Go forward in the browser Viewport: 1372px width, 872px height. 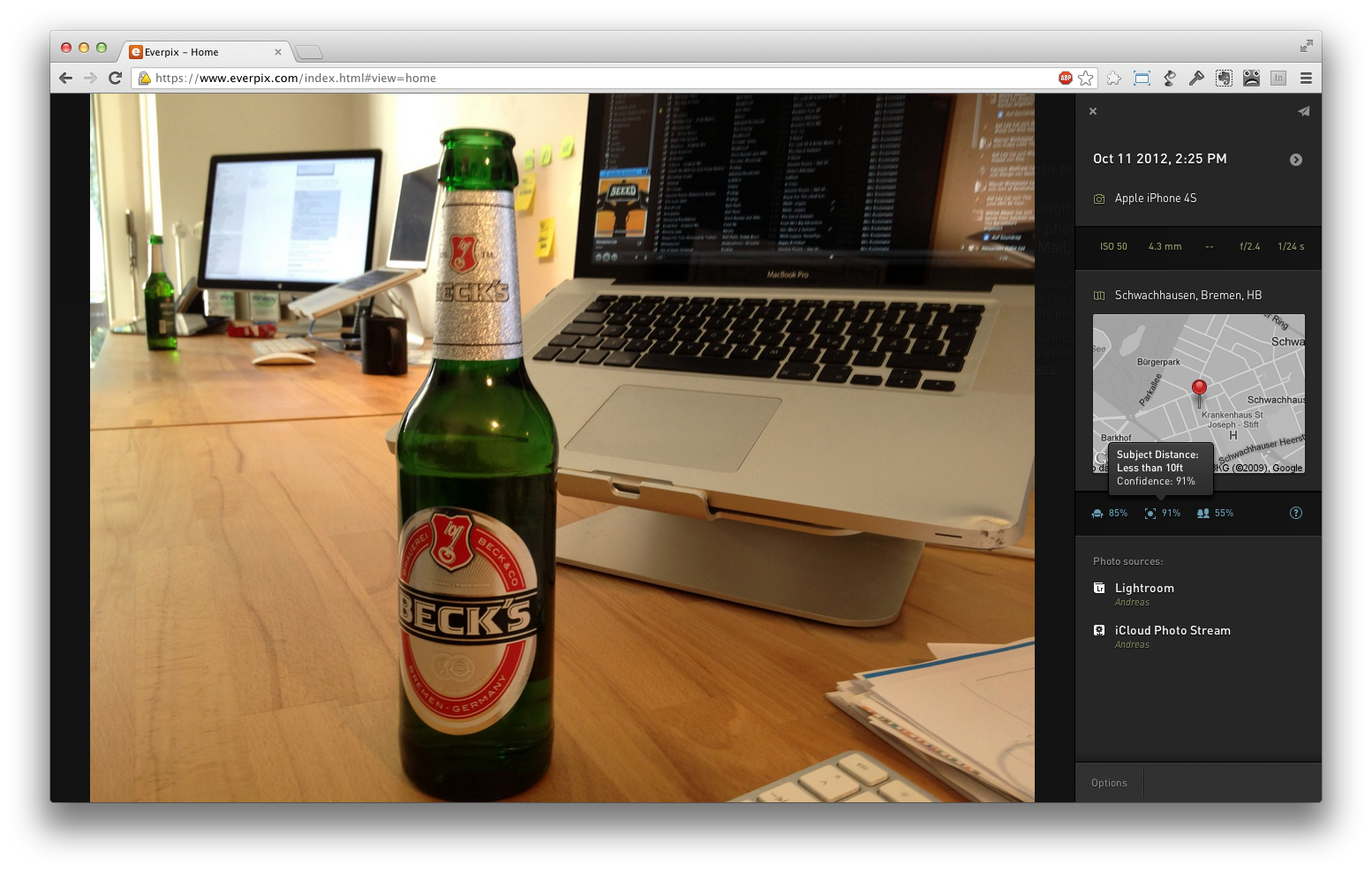90,78
